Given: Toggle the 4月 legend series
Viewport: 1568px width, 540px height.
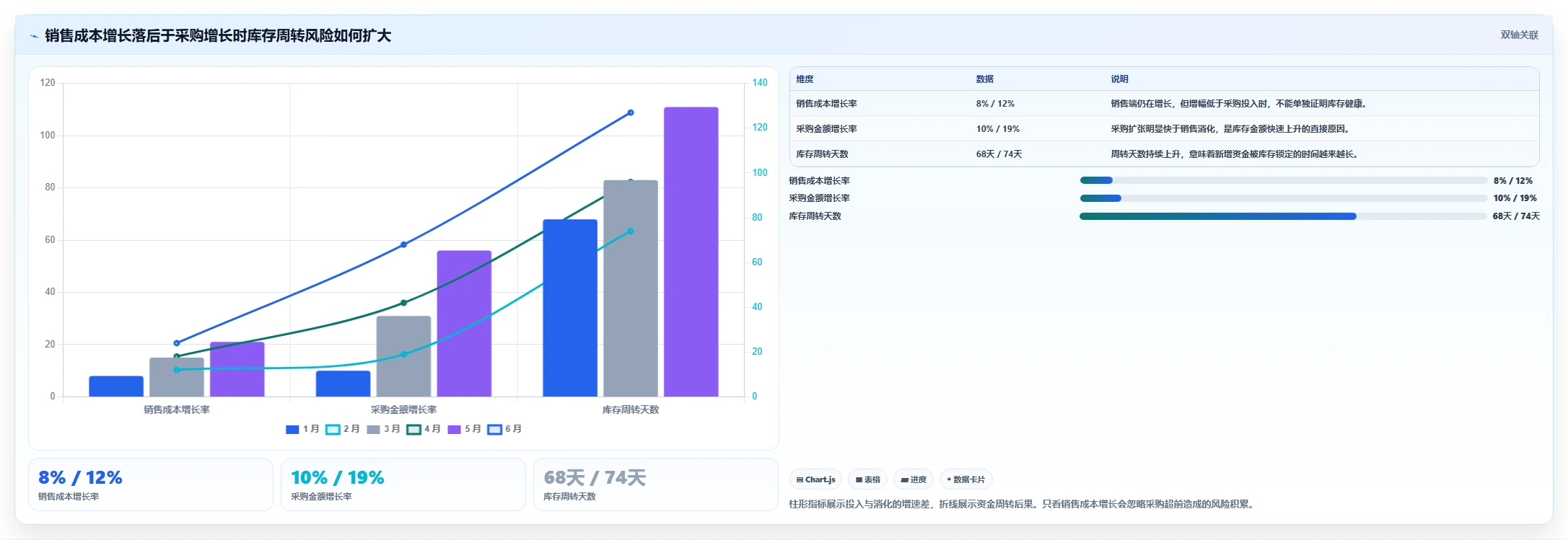Looking at the screenshot, I should pos(424,429).
